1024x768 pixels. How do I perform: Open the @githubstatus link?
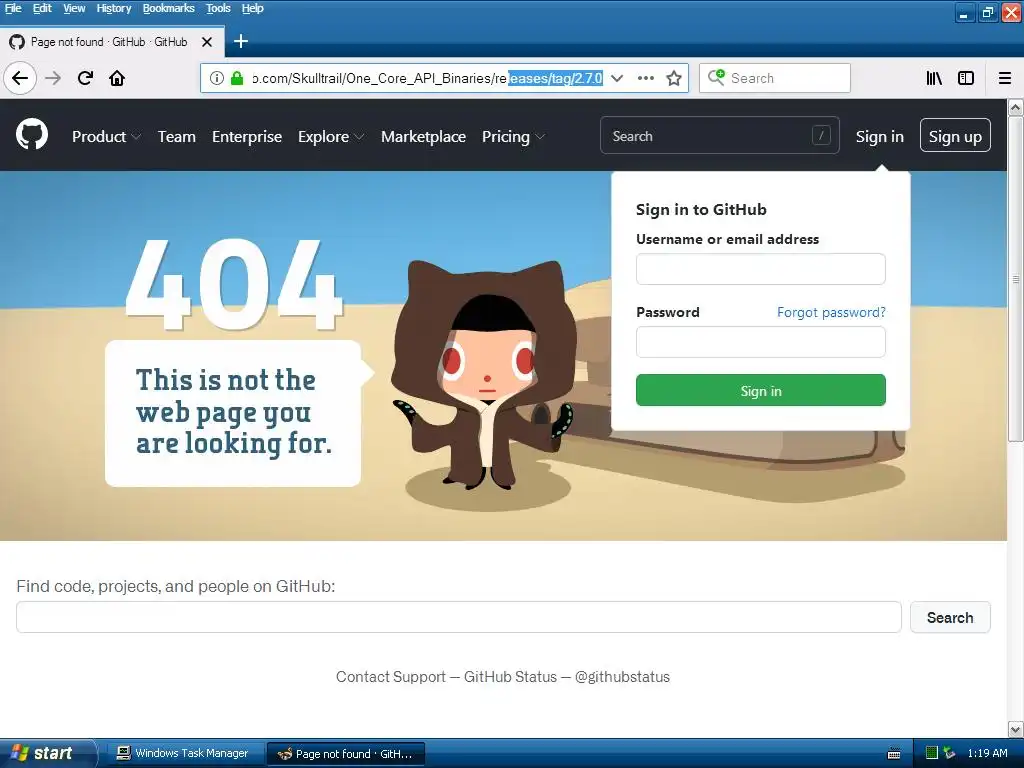[x=622, y=677]
